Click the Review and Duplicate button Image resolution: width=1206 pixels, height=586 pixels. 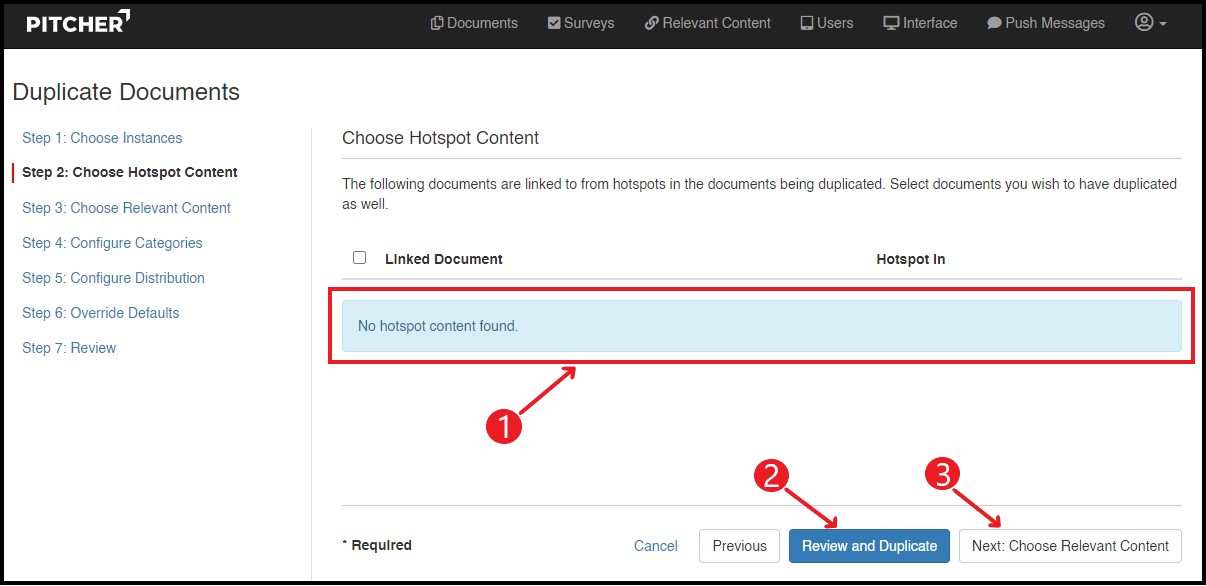click(869, 546)
